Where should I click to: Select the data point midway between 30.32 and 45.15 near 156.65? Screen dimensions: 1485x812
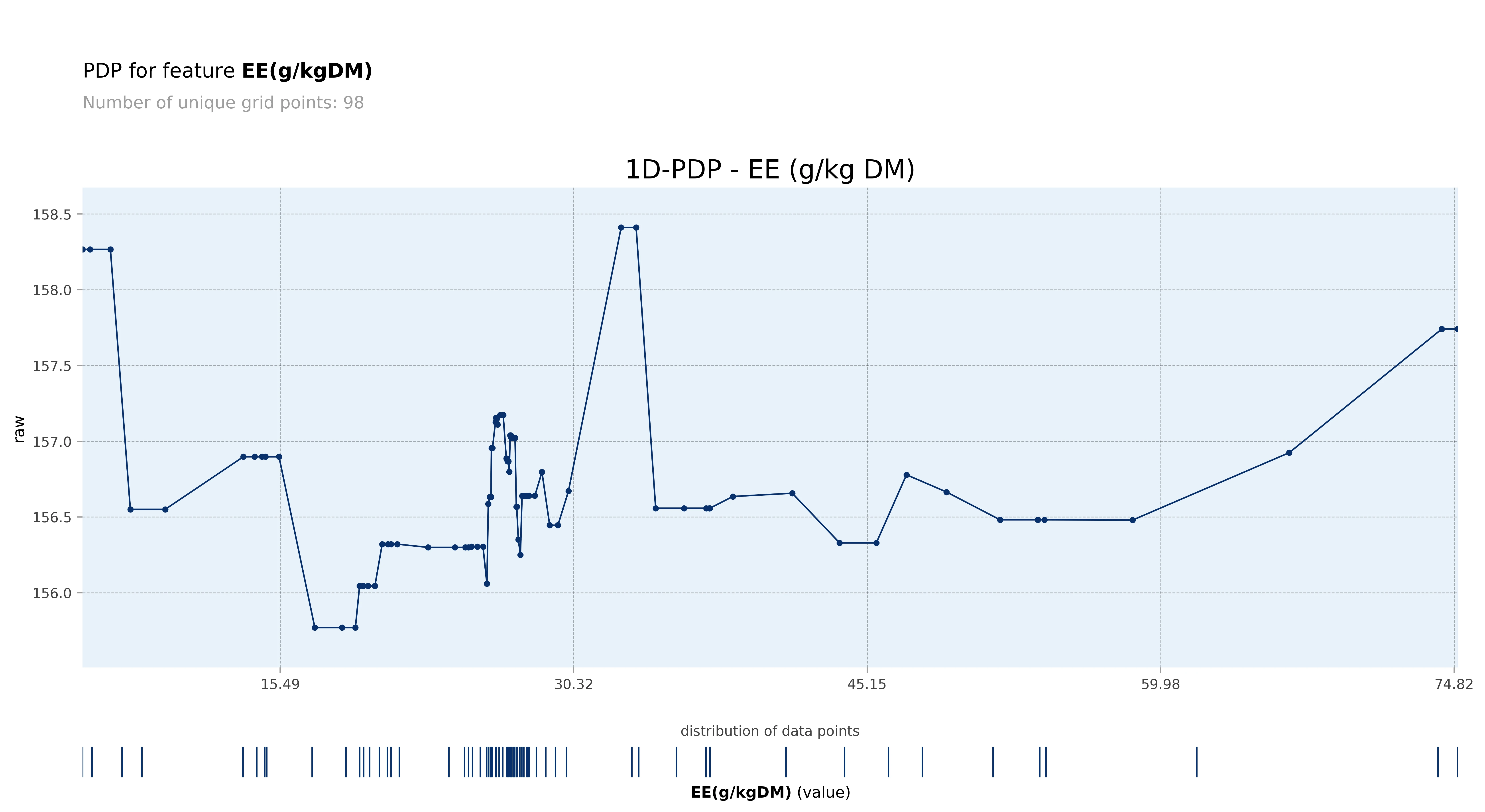coord(792,493)
